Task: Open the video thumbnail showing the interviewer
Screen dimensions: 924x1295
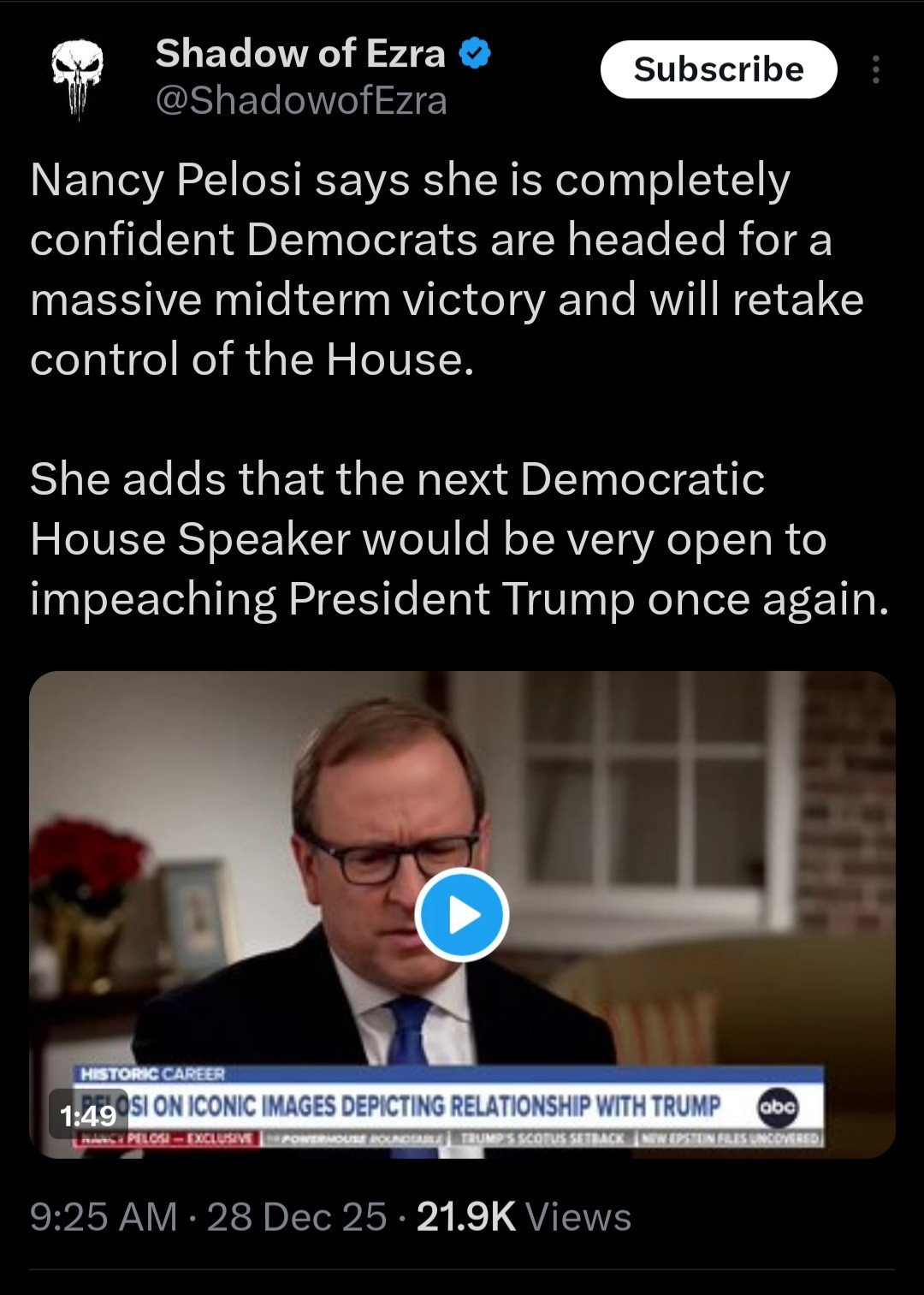Action: (462, 914)
